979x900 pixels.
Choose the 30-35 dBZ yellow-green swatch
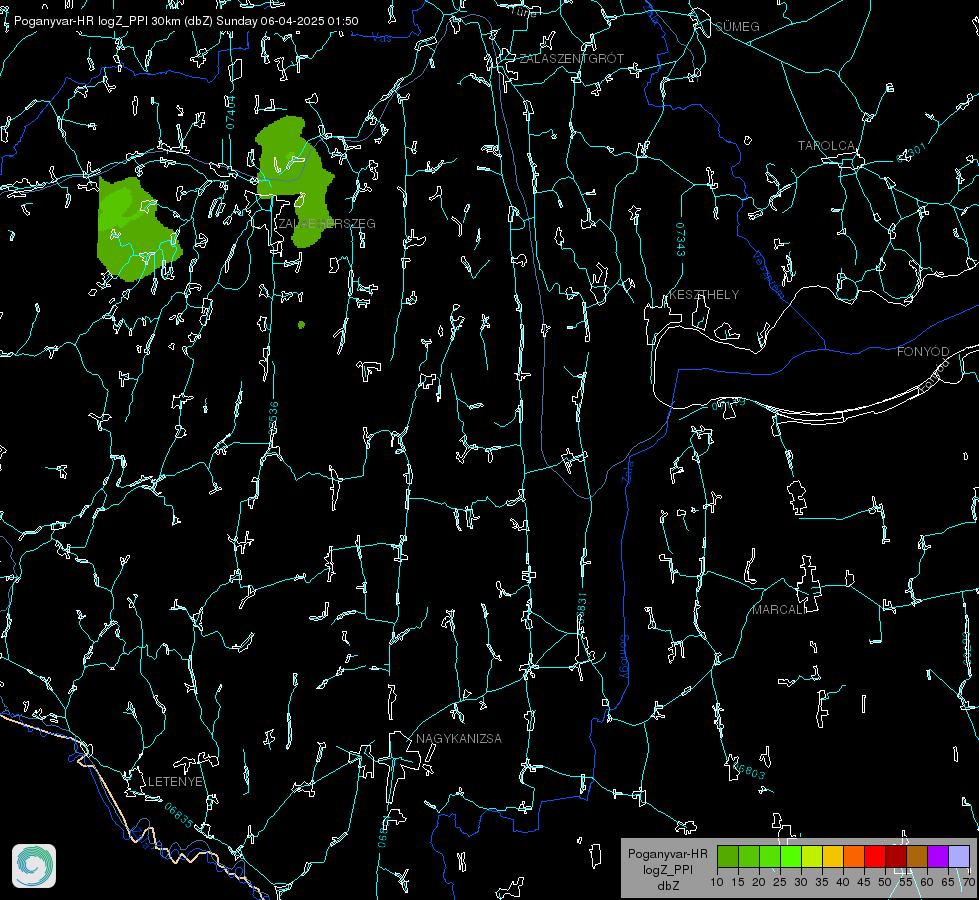(x=812, y=856)
